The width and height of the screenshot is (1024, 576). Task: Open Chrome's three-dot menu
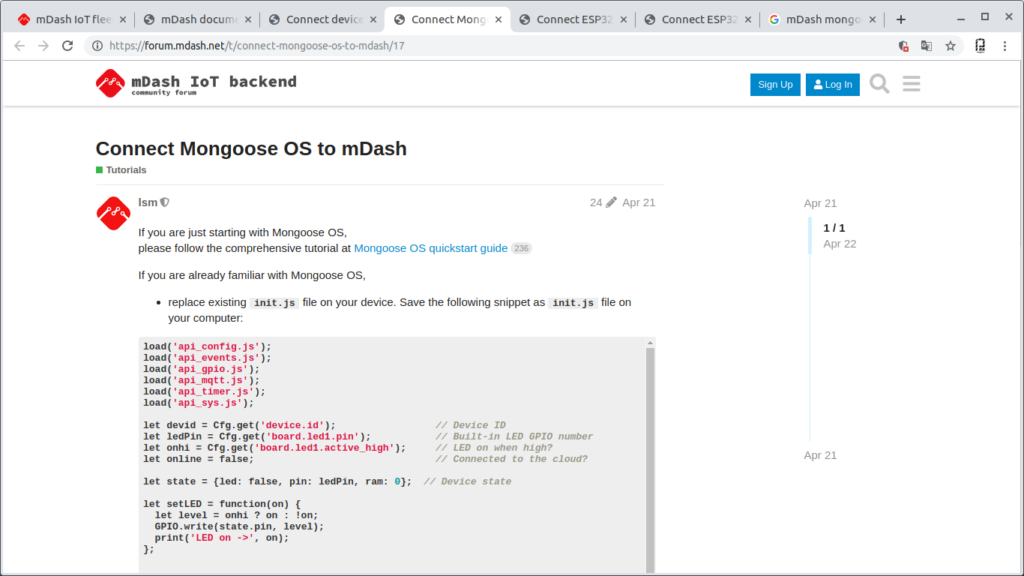[x=1005, y=46]
